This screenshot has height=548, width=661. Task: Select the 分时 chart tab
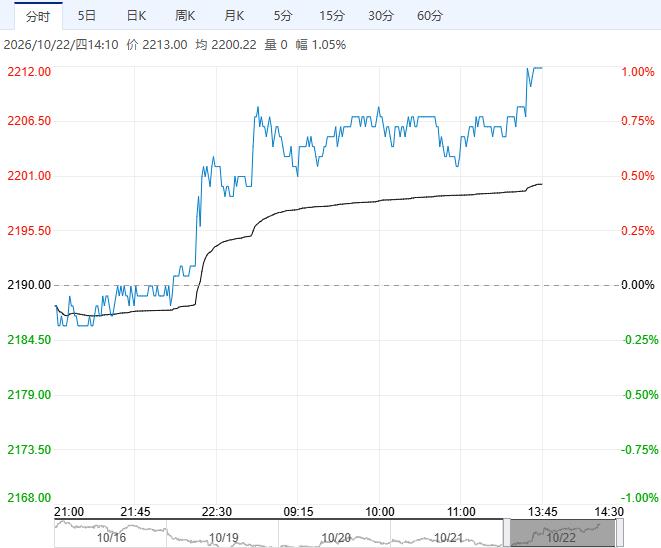click(x=38, y=16)
